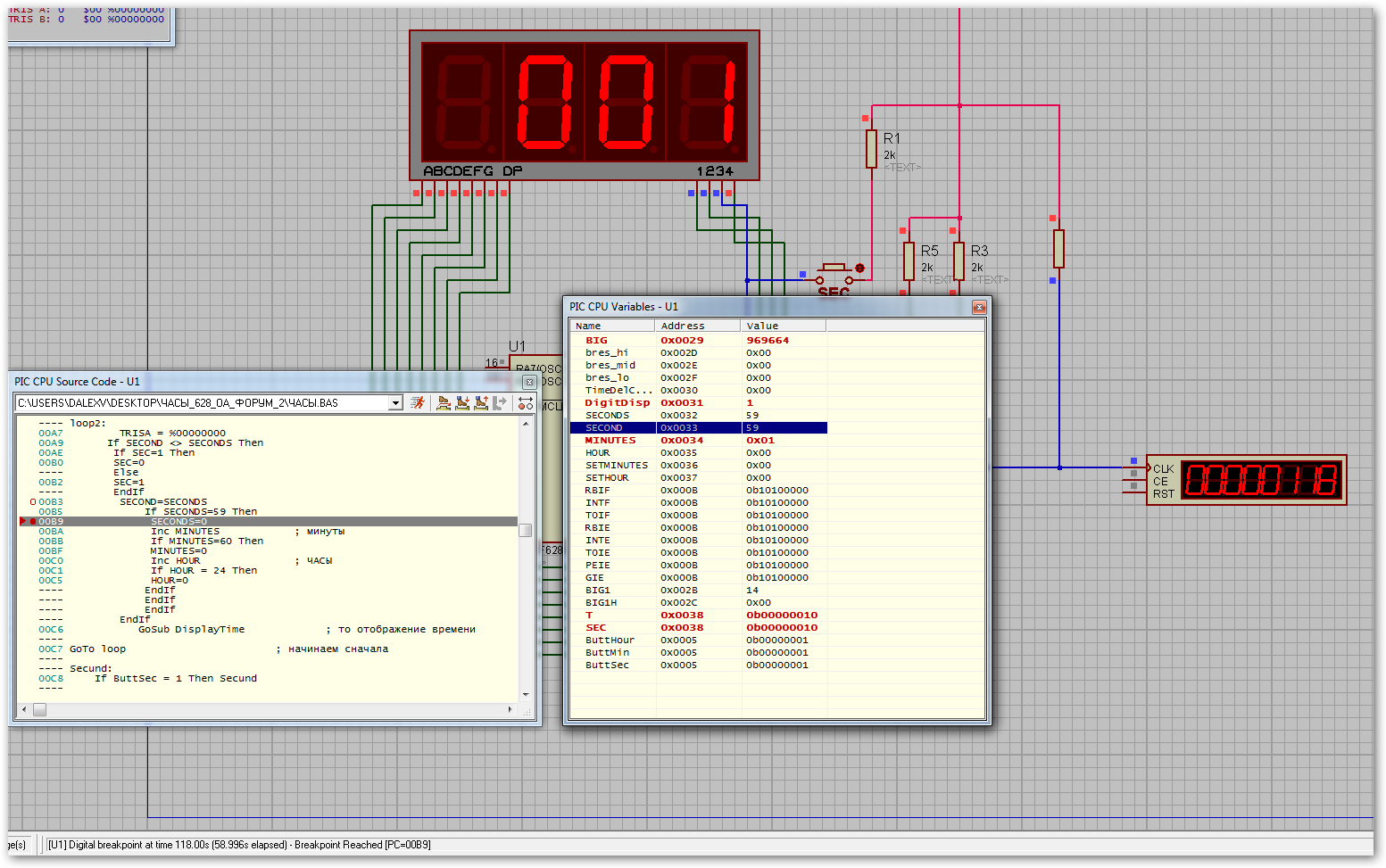Select the BIG1H variable row
1386x868 pixels.
pyautogui.click(x=699, y=603)
